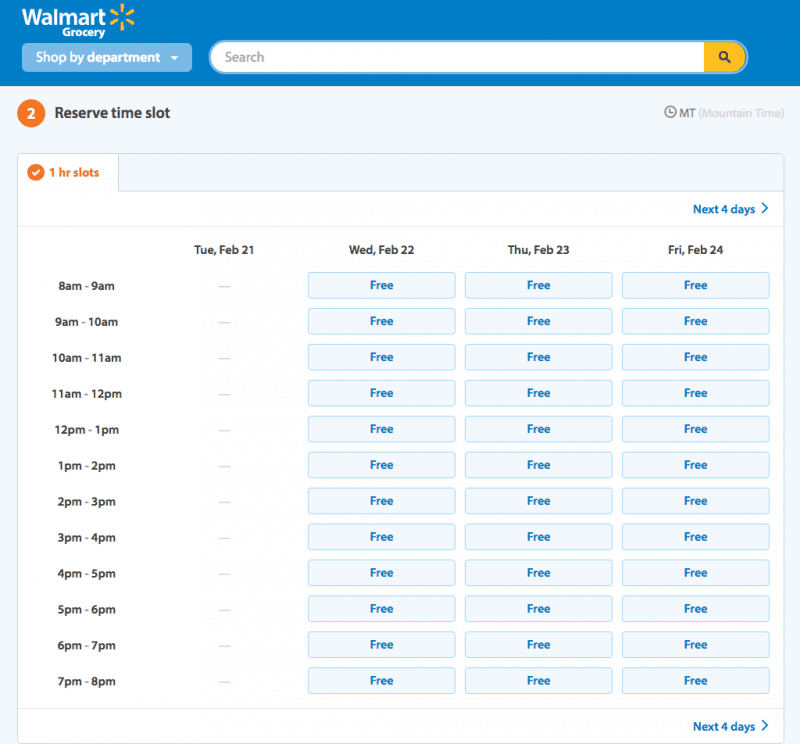Screen dimensions: 800x744
Task: Click the 12pm - 1pm row label
Action: pos(87,430)
